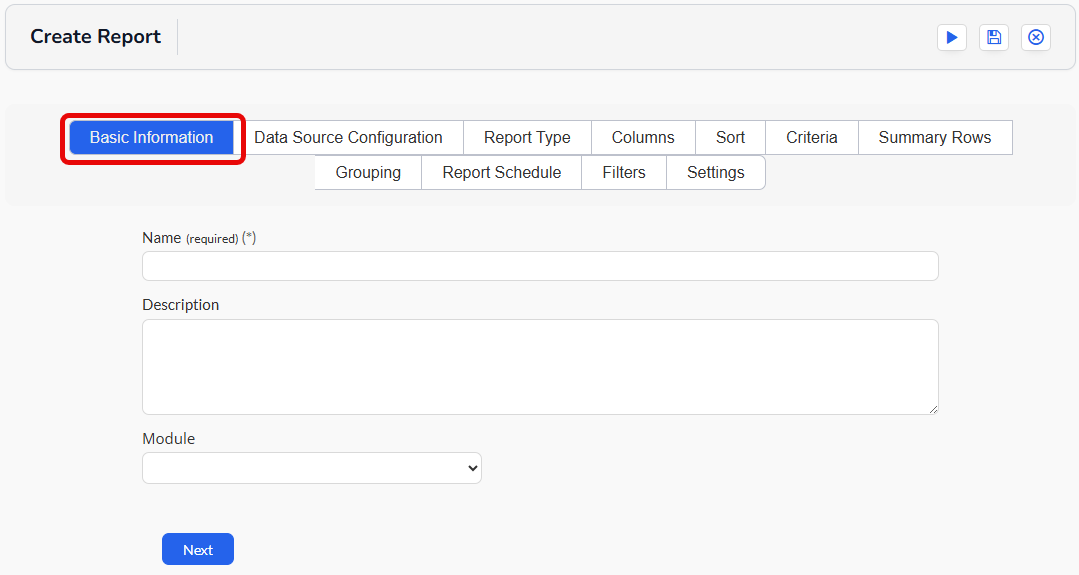Go to the Report Type tab
Screen dimensions: 1079x575
pos(527,138)
